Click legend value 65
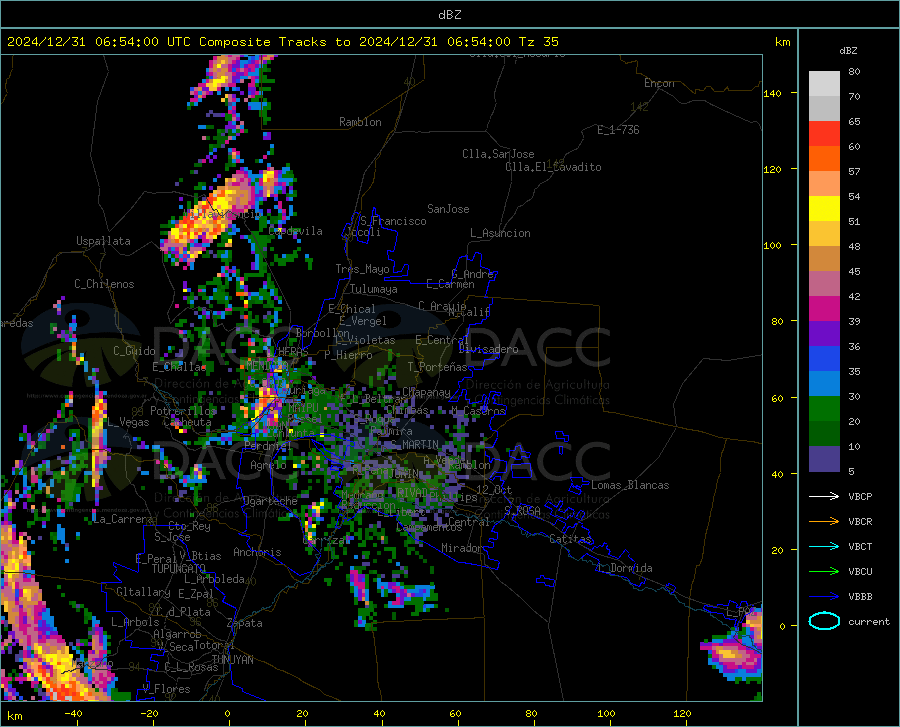 (x=854, y=122)
